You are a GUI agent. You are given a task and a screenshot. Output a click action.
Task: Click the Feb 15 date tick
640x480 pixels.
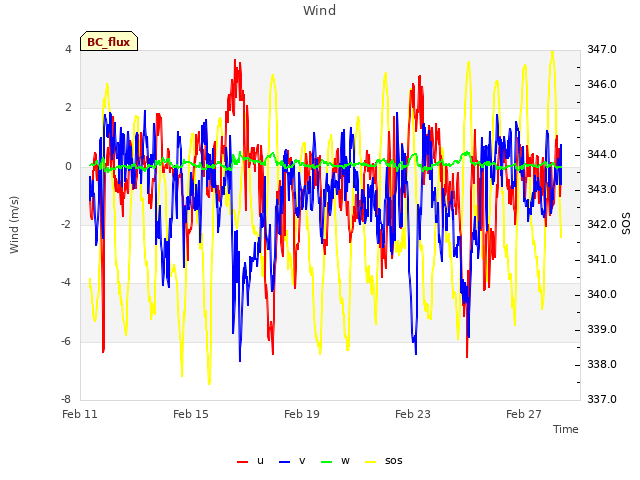click(x=191, y=414)
